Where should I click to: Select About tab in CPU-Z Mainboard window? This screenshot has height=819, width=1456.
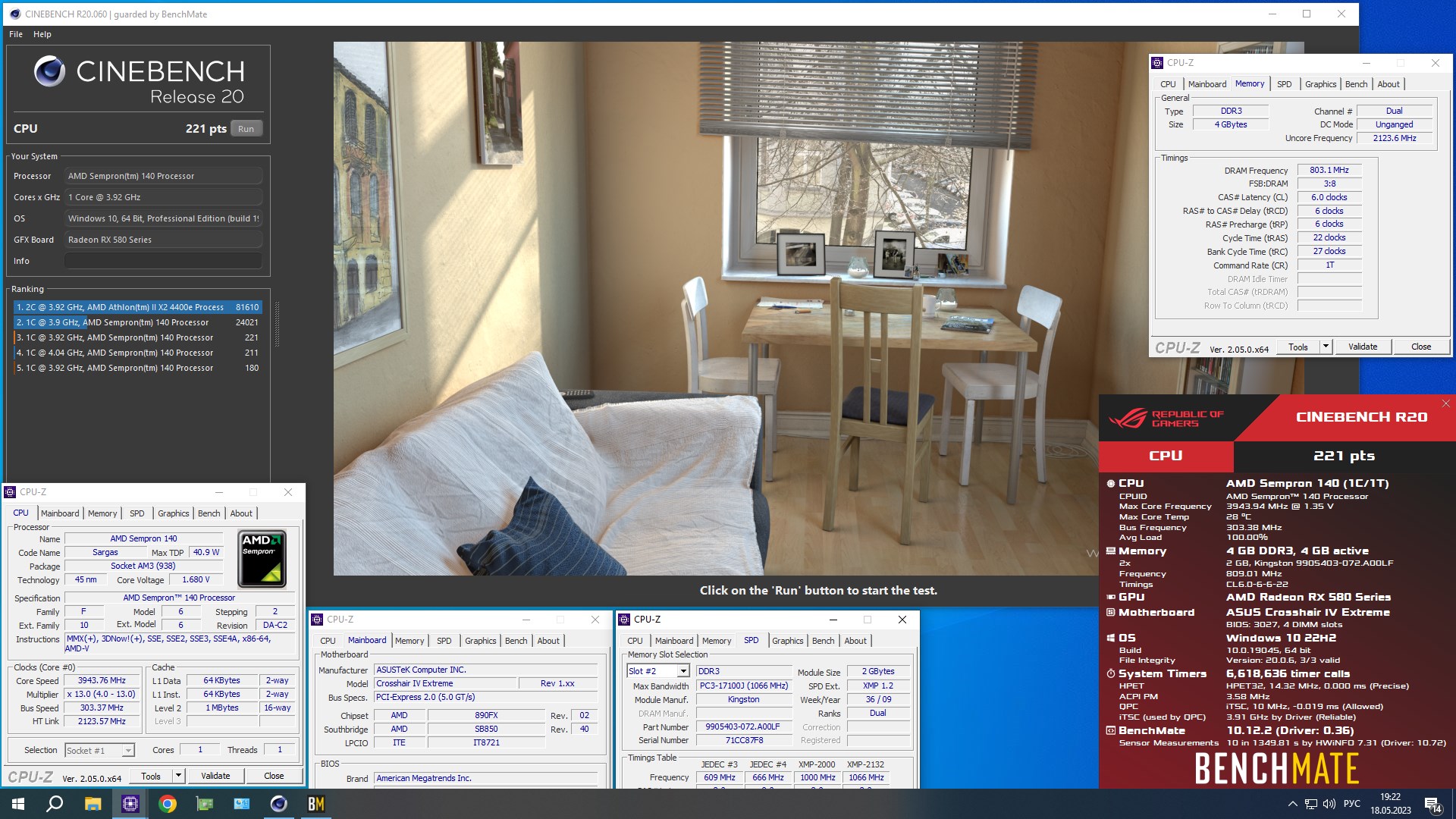pyautogui.click(x=548, y=641)
